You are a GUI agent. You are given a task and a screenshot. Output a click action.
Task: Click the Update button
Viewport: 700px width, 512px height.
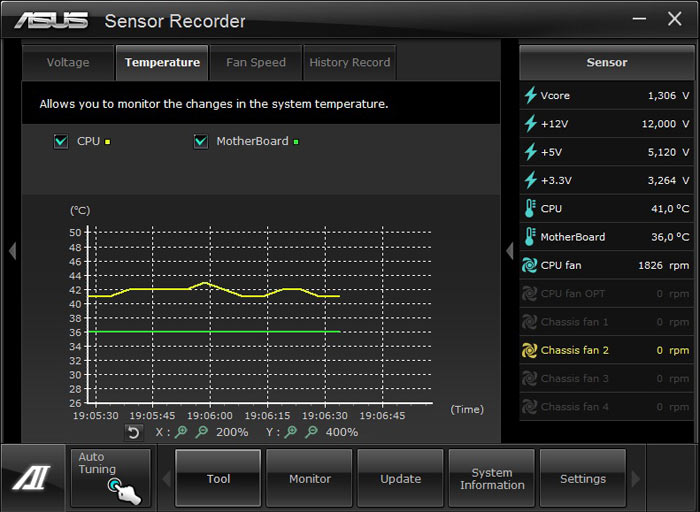pos(400,478)
